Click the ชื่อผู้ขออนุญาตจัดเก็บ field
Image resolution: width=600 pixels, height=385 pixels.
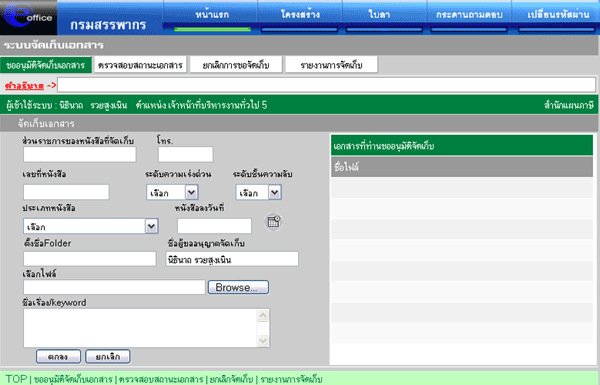point(232,259)
